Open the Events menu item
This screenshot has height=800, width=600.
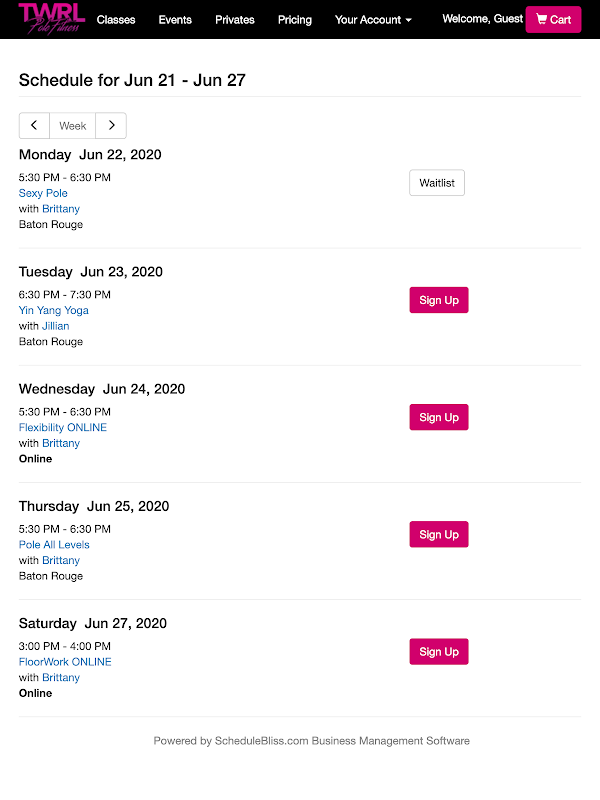(175, 20)
